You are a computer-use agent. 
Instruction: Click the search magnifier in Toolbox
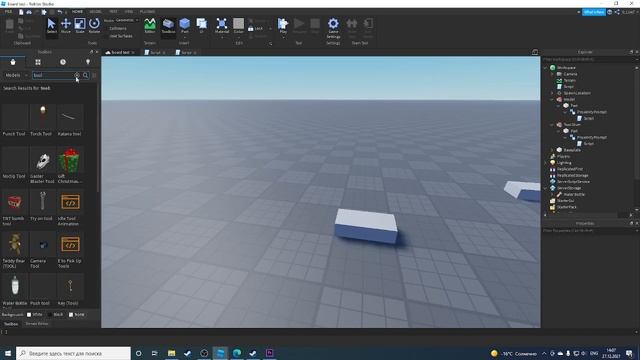pos(86,75)
